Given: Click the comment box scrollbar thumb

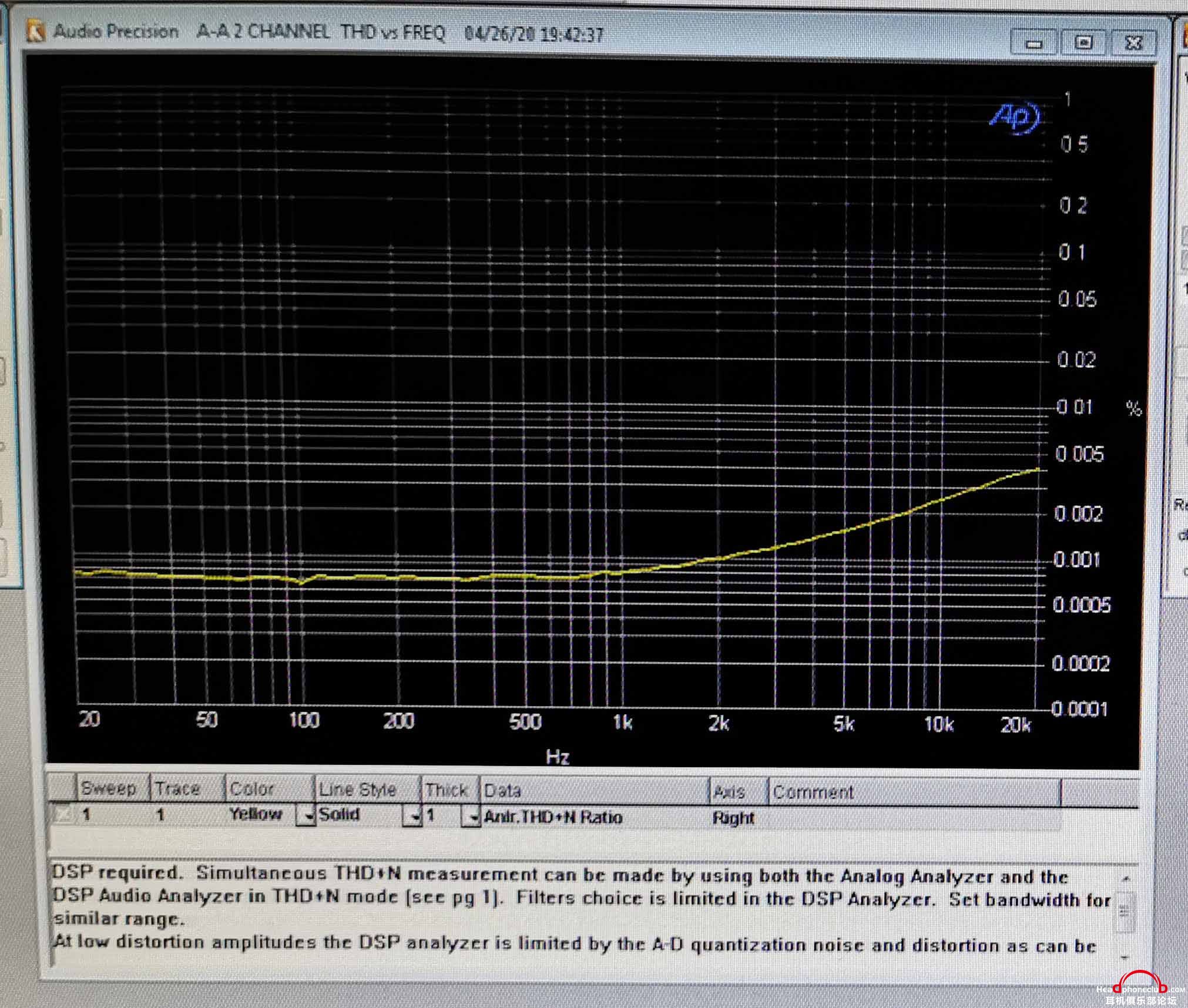Looking at the screenshot, I should tap(1124, 912).
